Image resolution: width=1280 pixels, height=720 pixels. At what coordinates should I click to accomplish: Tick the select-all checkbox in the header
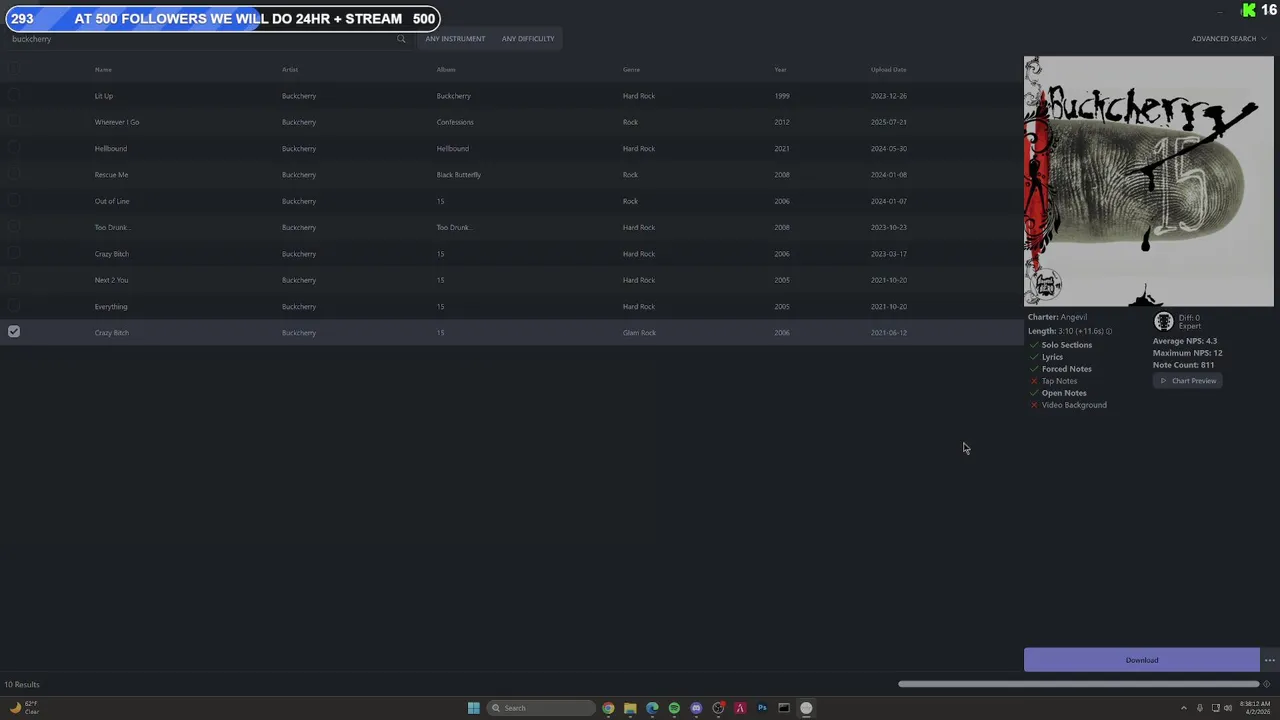[14, 69]
